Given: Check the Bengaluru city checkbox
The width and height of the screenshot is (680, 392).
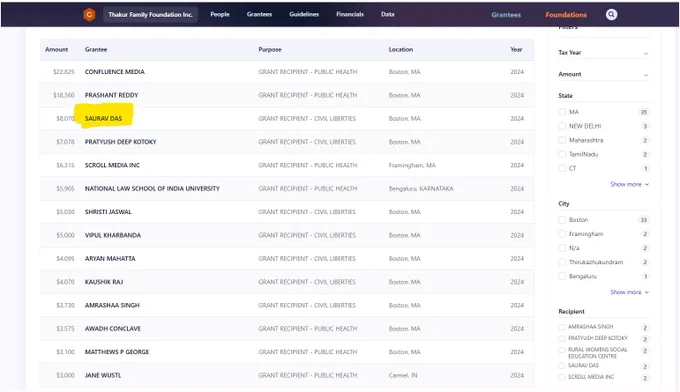Looking at the screenshot, I should (562, 276).
